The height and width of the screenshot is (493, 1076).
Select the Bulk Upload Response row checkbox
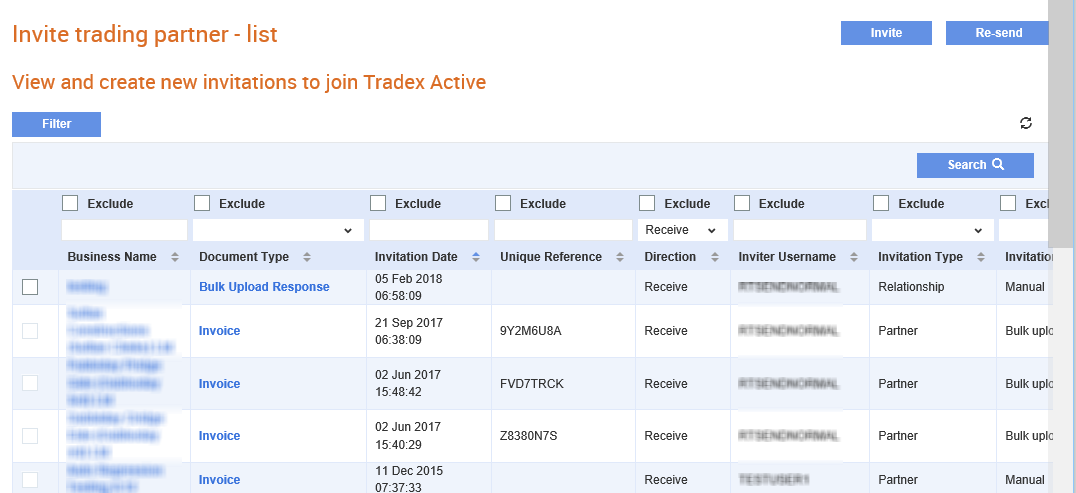point(30,287)
